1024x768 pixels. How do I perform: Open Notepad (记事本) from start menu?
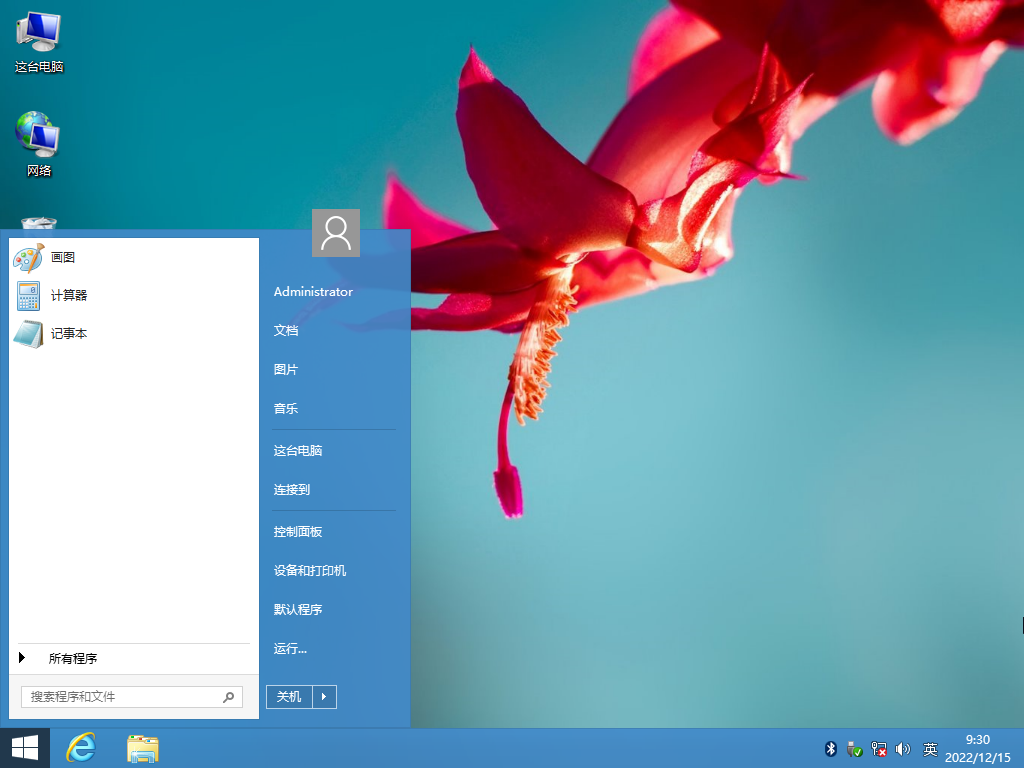point(29,334)
